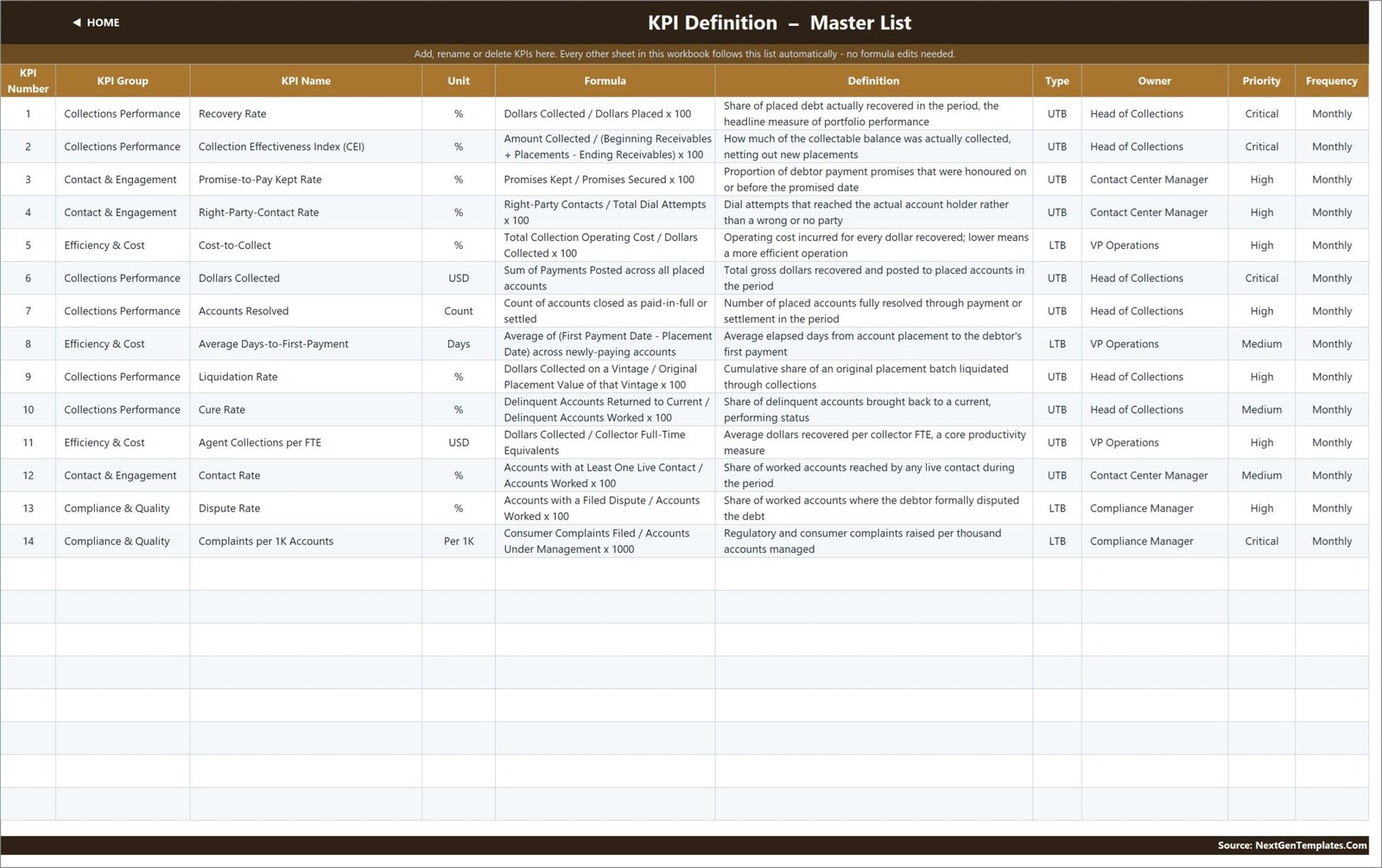
Task: Select the Owner column header
Action: [x=1155, y=80]
